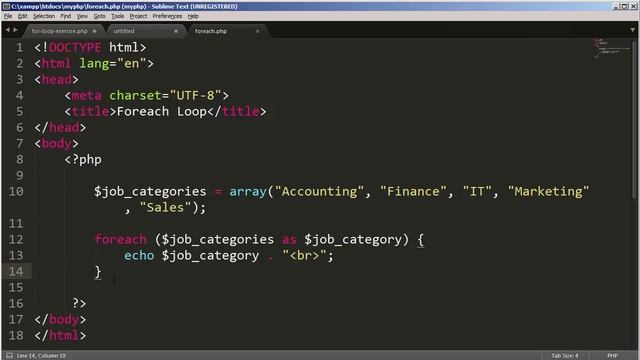Viewport: 640px width, 360px height.
Task: Click the lang attribute on line 2
Action: (x=94, y=64)
